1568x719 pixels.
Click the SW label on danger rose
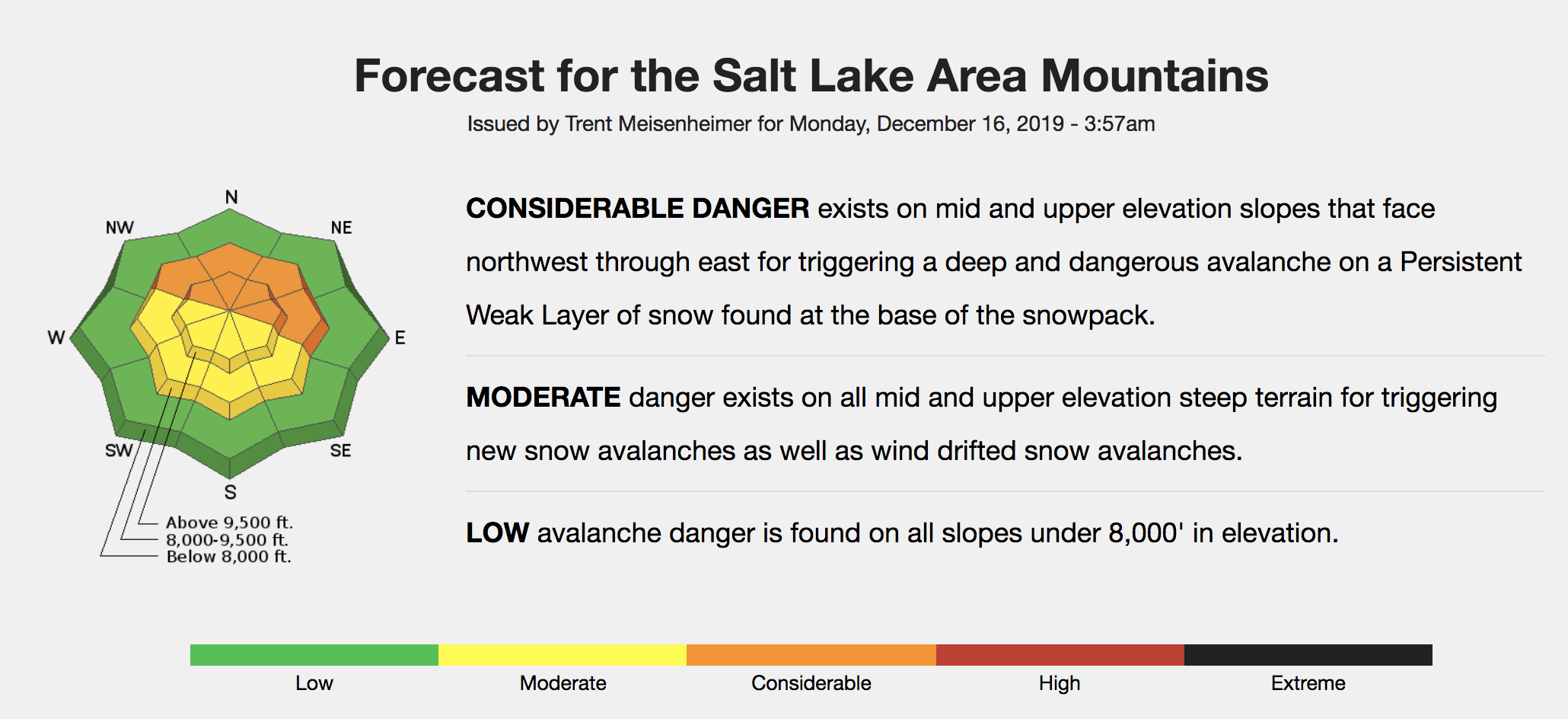(x=119, y=451)
